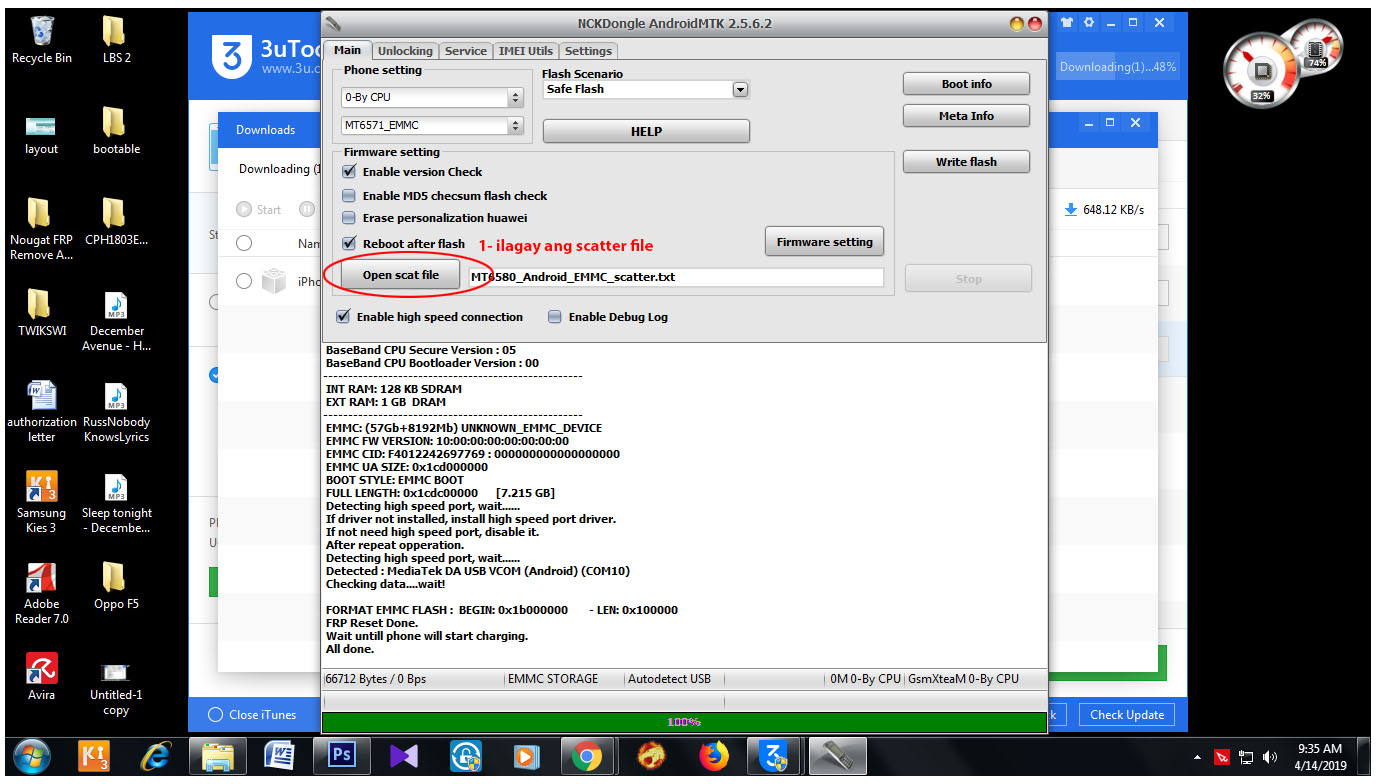Viewport: 1378px width, 784px height.
Task: Click the Boot info button
Action: pos(966,84)
